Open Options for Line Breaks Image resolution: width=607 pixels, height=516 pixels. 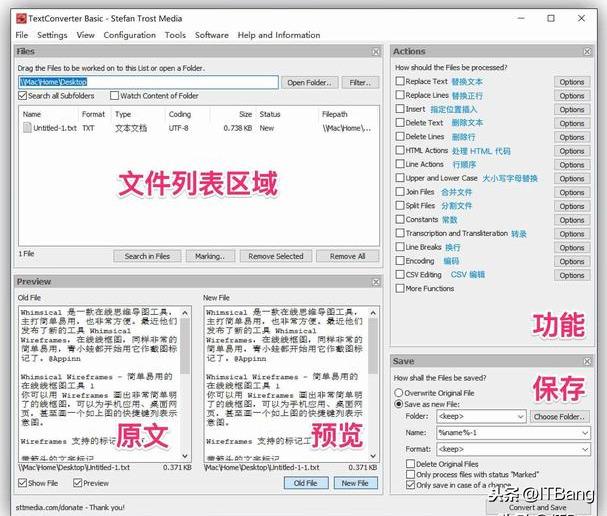[572, 248]
